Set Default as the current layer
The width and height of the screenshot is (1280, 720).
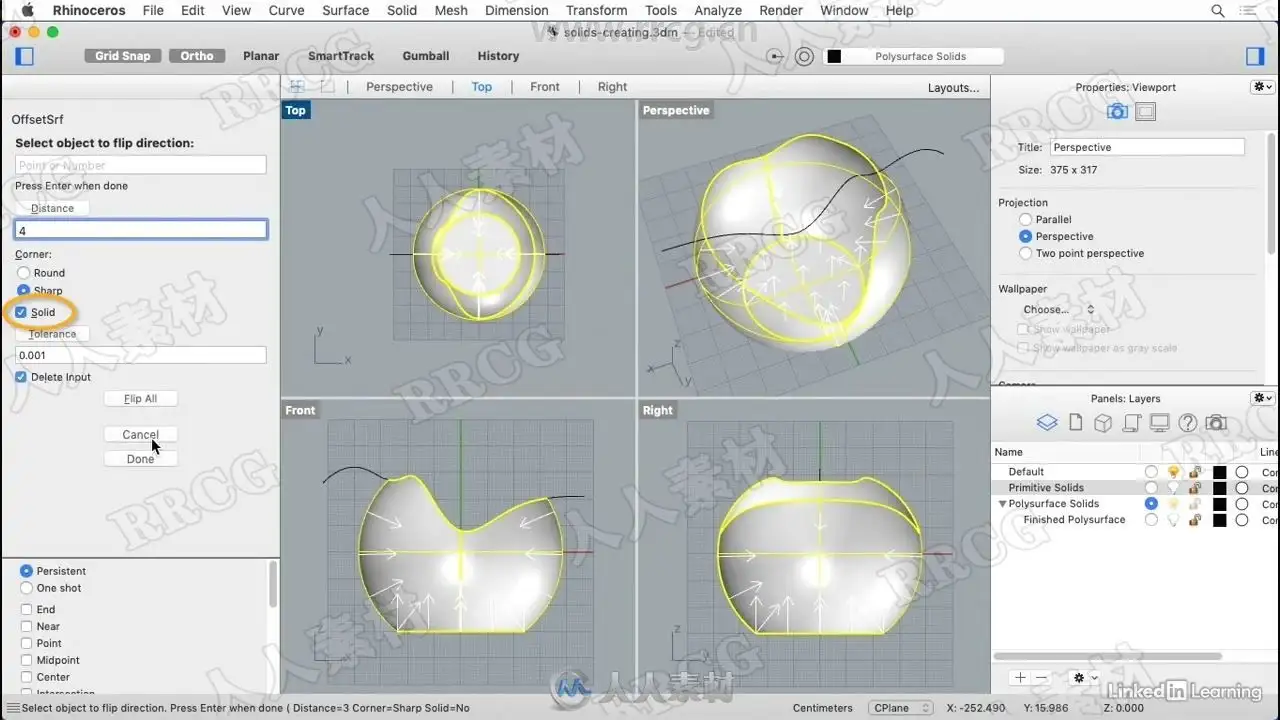[x=1151, y=472]
